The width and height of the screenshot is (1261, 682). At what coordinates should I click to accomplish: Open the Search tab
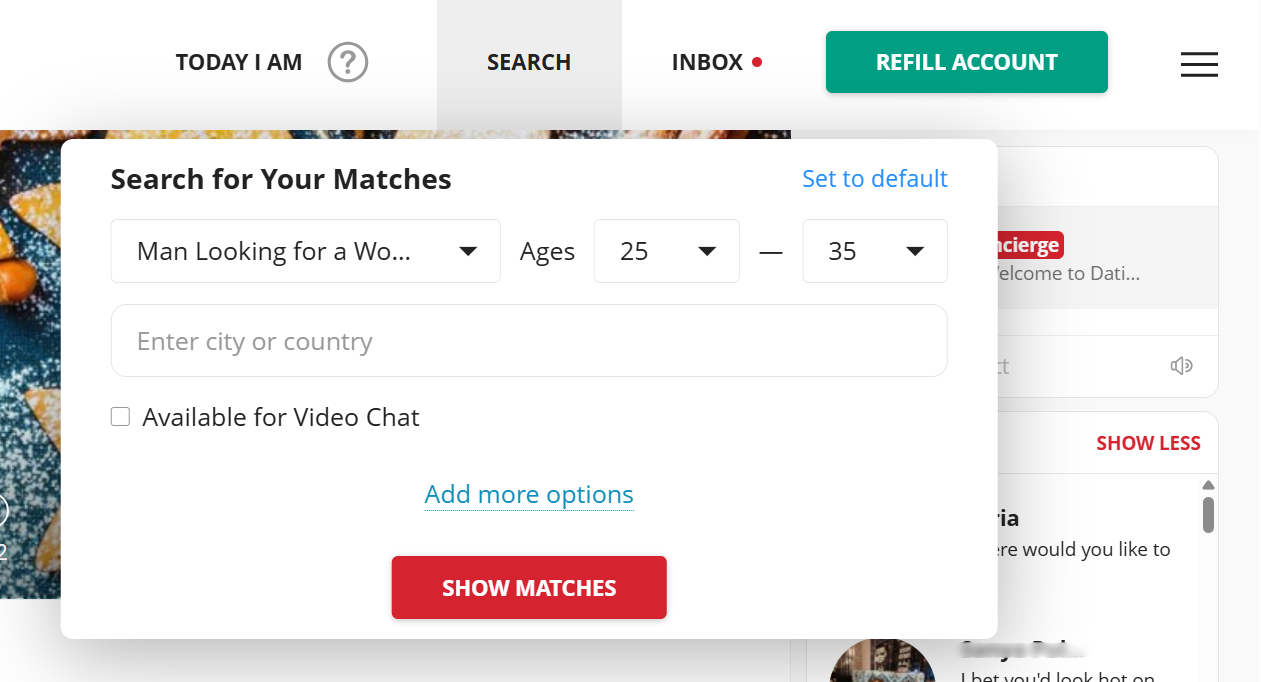pos(529,63)
